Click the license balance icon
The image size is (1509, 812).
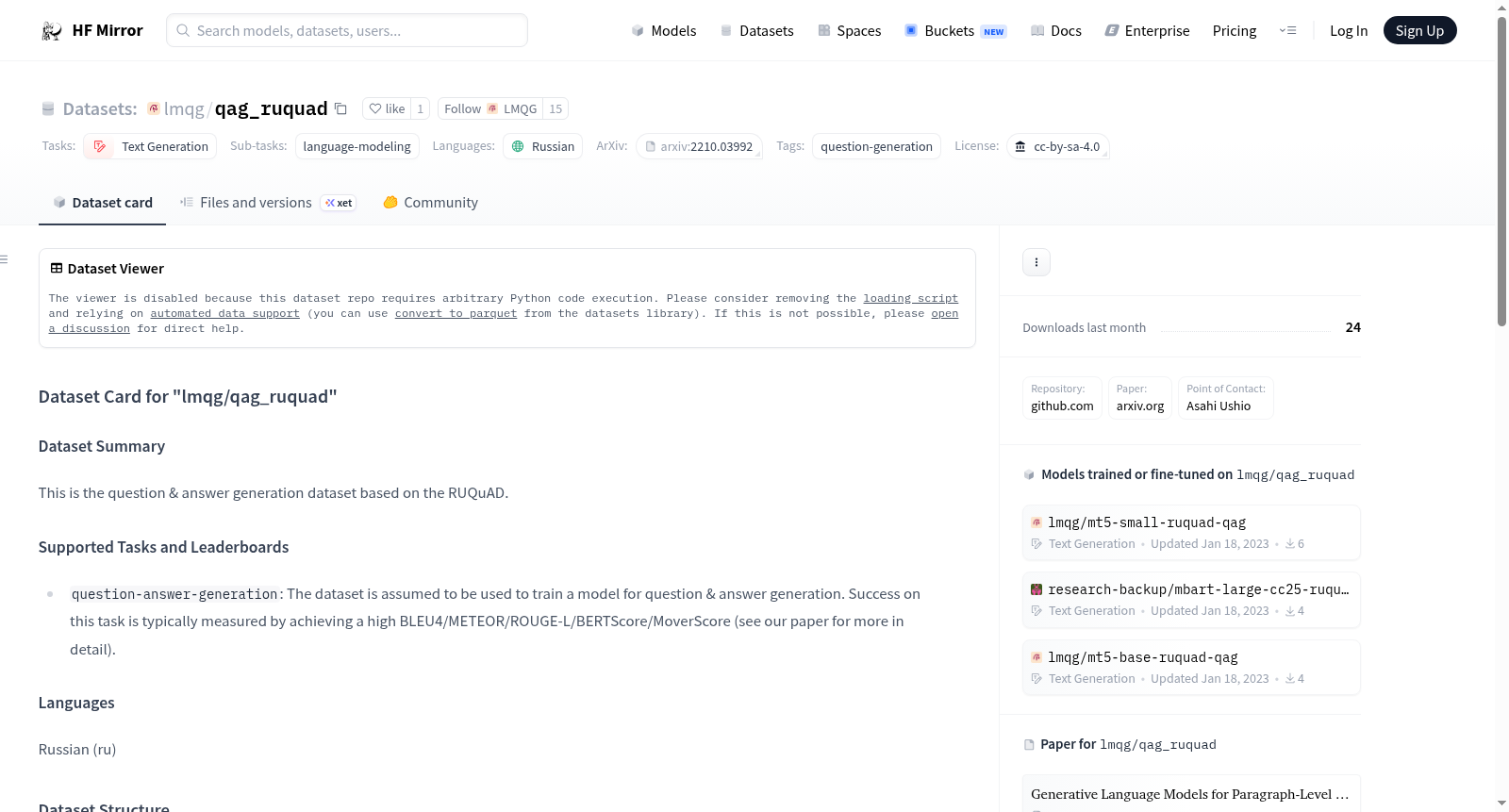1020,146
